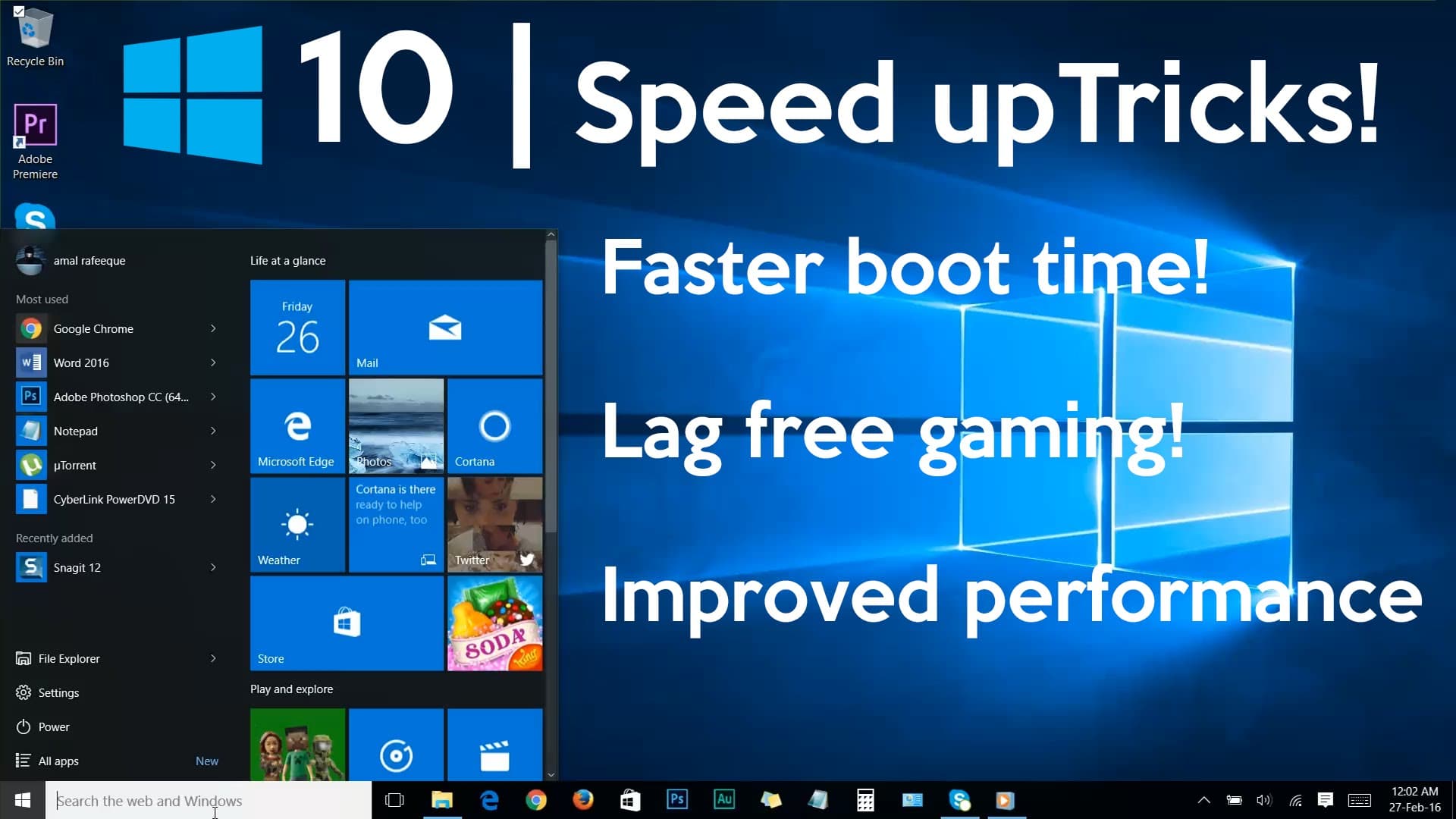This screenshot has height=819, width=1456.
Task: Expand Word 2016 submenu arrow
Action: click(x=213, y=362)
